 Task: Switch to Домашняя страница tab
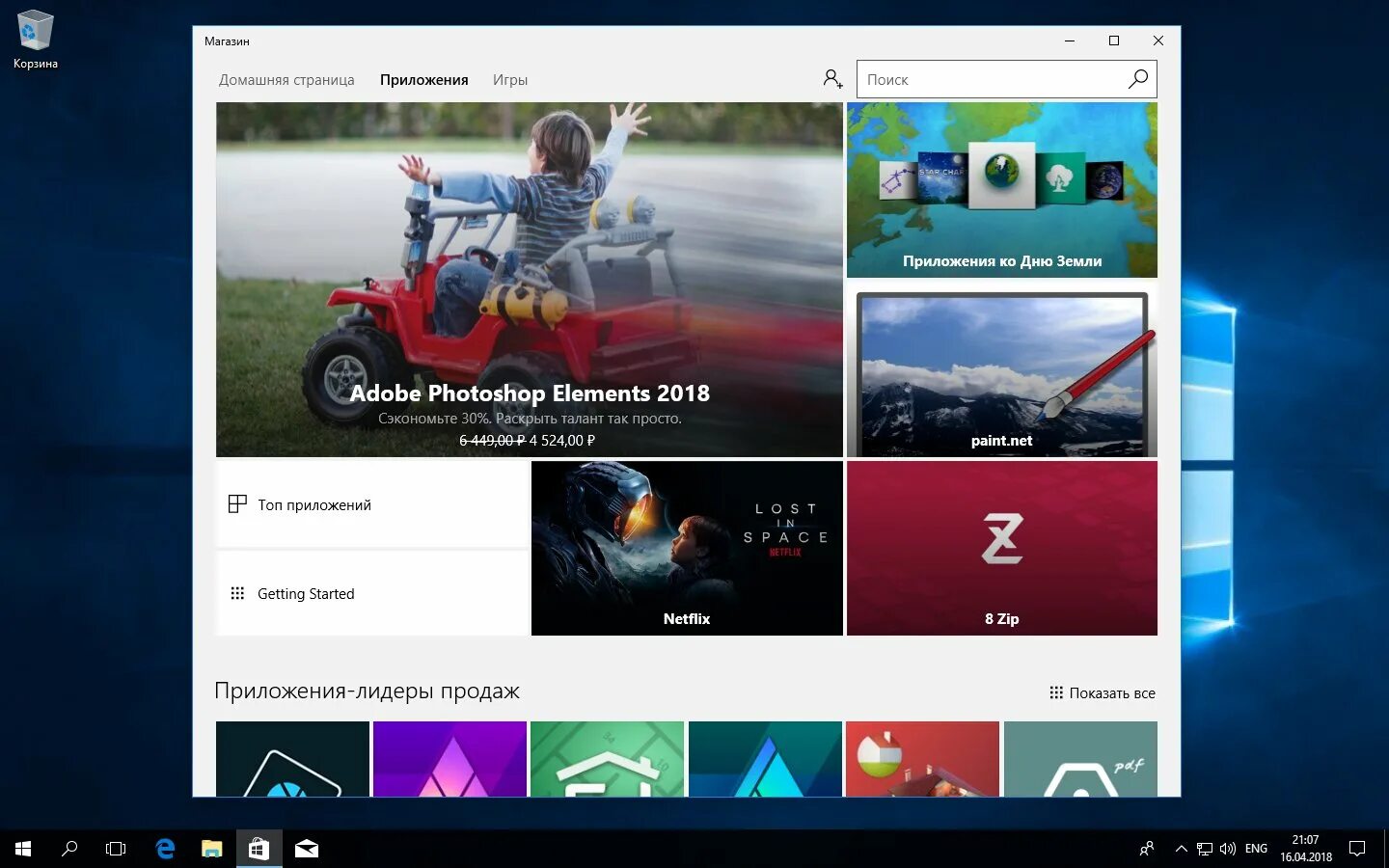click(x=286, y=80)
